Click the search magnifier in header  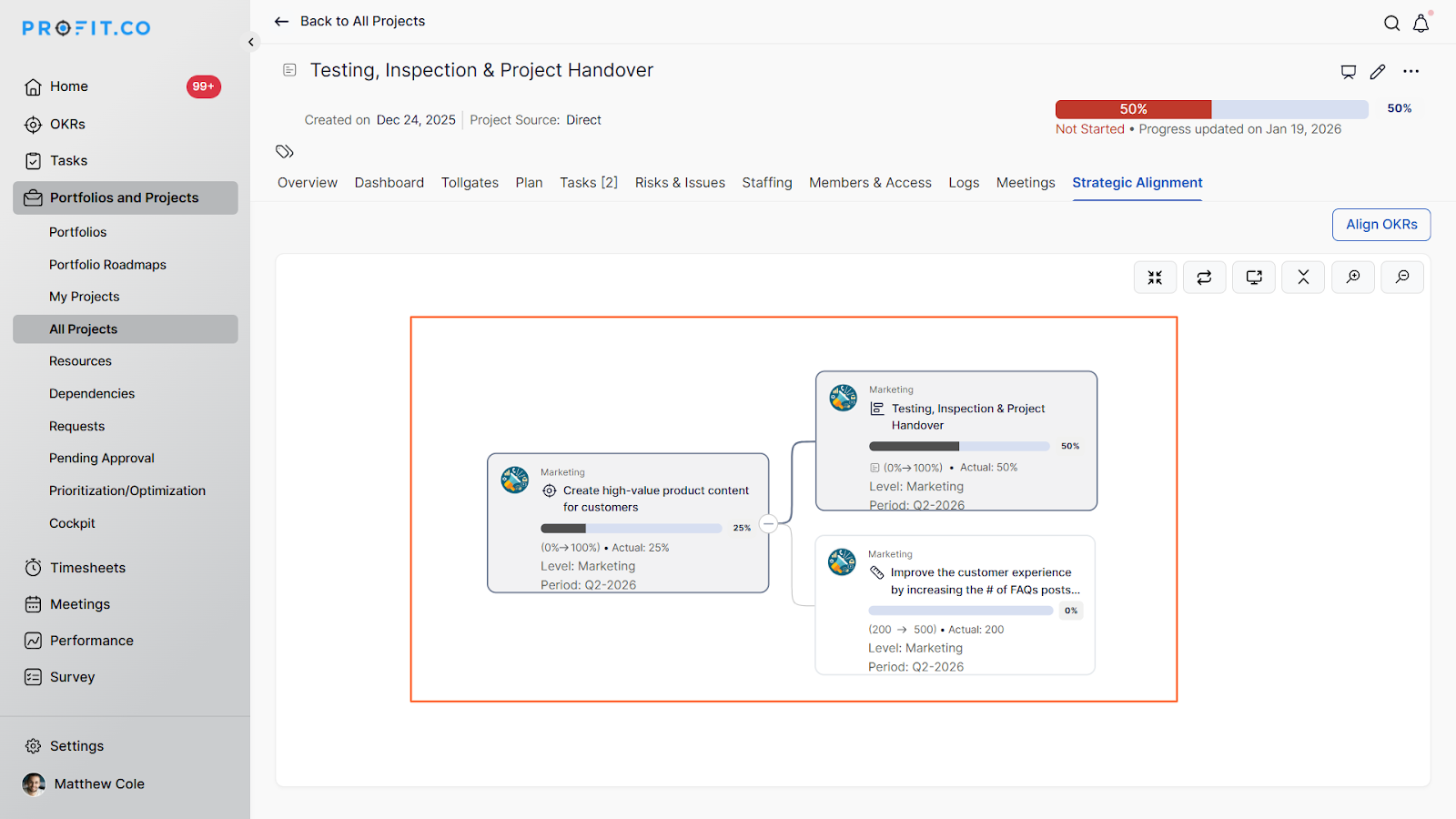(x=1391, y=24)
